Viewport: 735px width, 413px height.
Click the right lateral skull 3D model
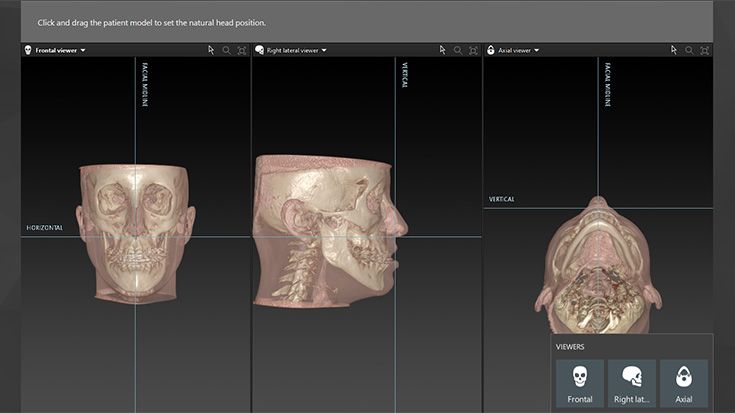coord(330,231)
